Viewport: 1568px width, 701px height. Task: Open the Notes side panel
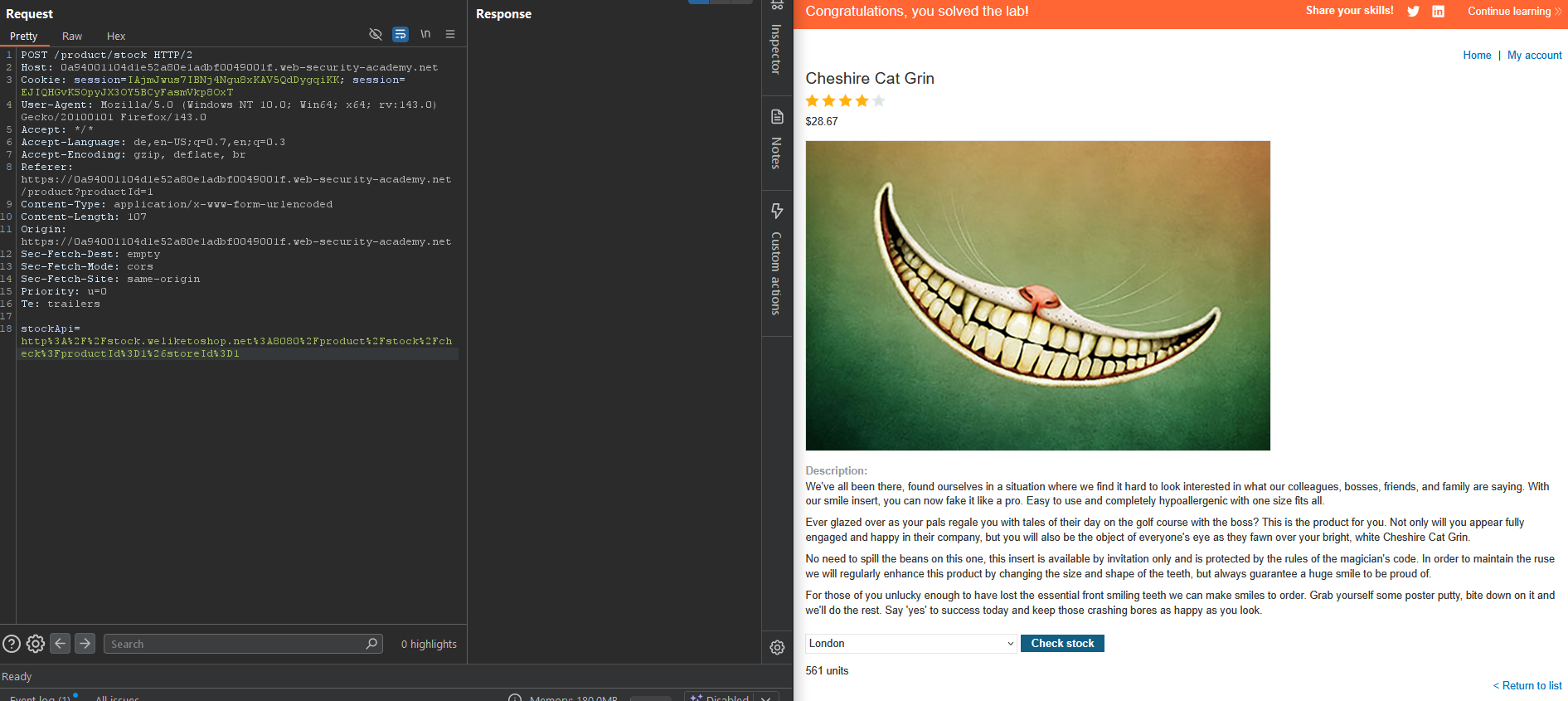pos(777,139)
